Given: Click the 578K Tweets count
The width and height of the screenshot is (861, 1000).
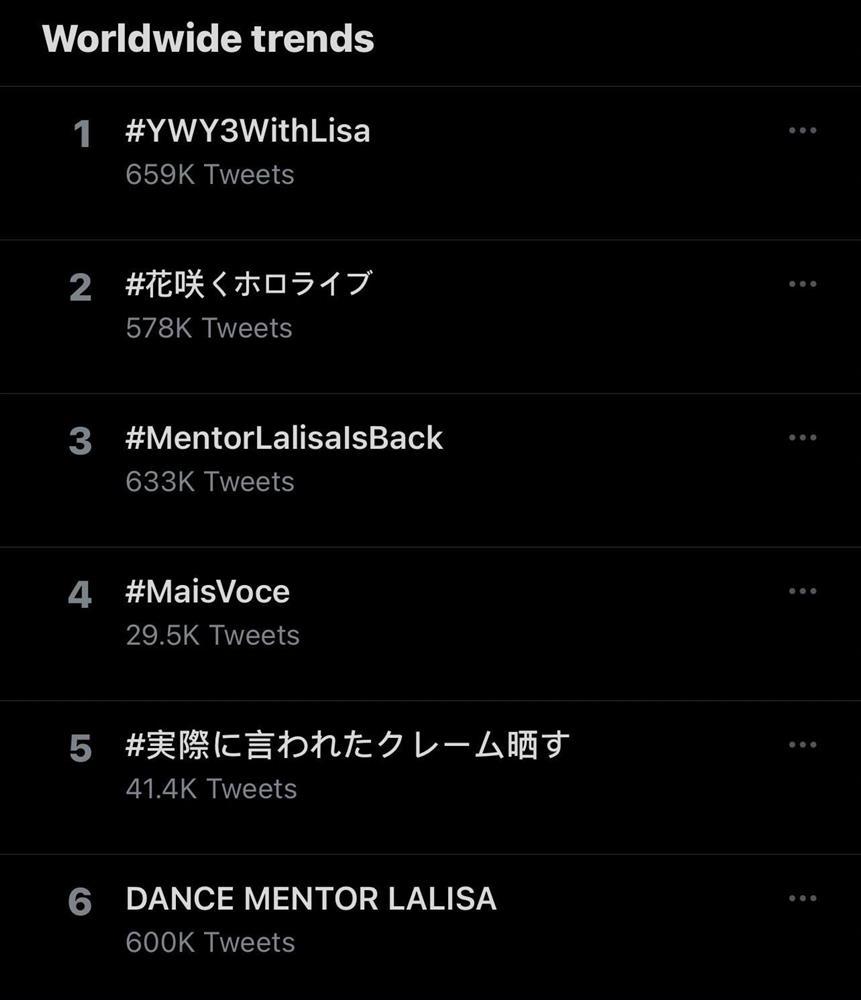Looking at the screenshot, I should [209, 328].
